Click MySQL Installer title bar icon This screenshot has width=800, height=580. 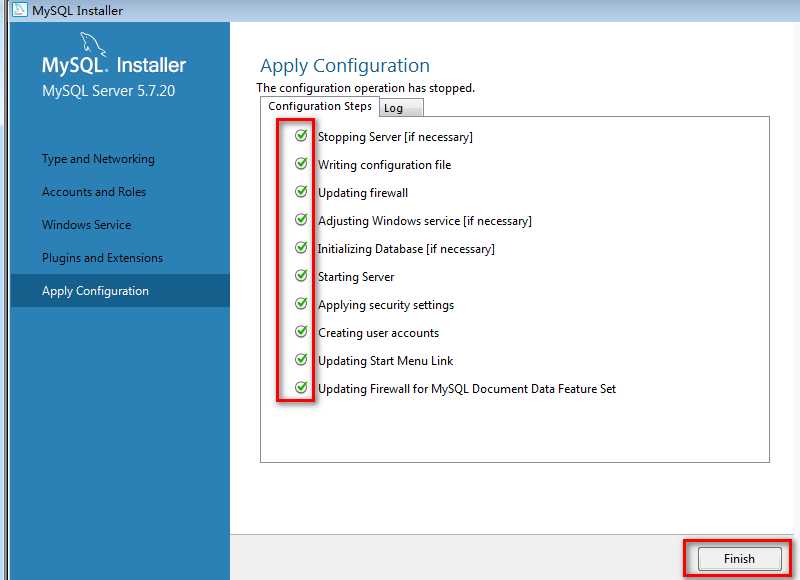coord(19,9)
